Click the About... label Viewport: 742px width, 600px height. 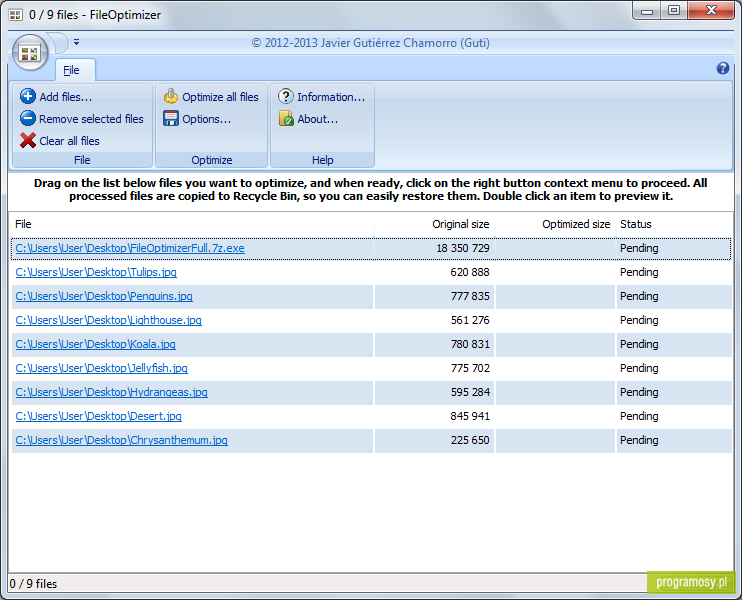click(318, 119)
